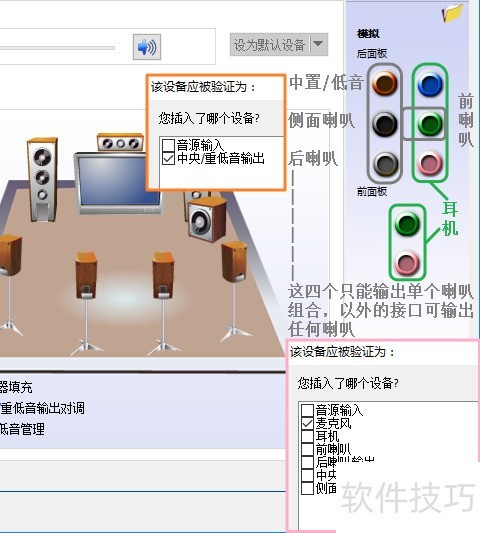Check the 后喇叭输出 checkbox
The height and width of the screenshot is (533, 480).
[x=307, y=462]
